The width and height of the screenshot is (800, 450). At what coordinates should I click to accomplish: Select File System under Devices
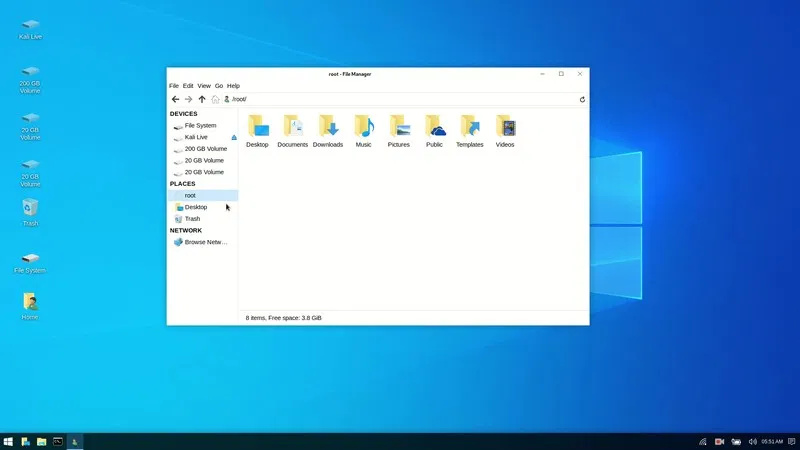(200, 126)
